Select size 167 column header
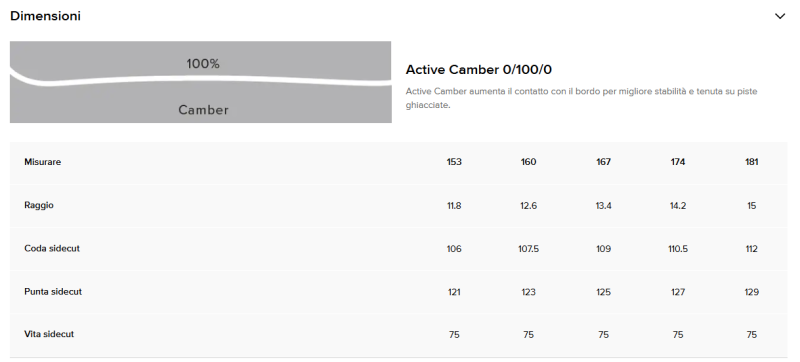The width and height of the screenshot is (800, 362). (603, 162)
